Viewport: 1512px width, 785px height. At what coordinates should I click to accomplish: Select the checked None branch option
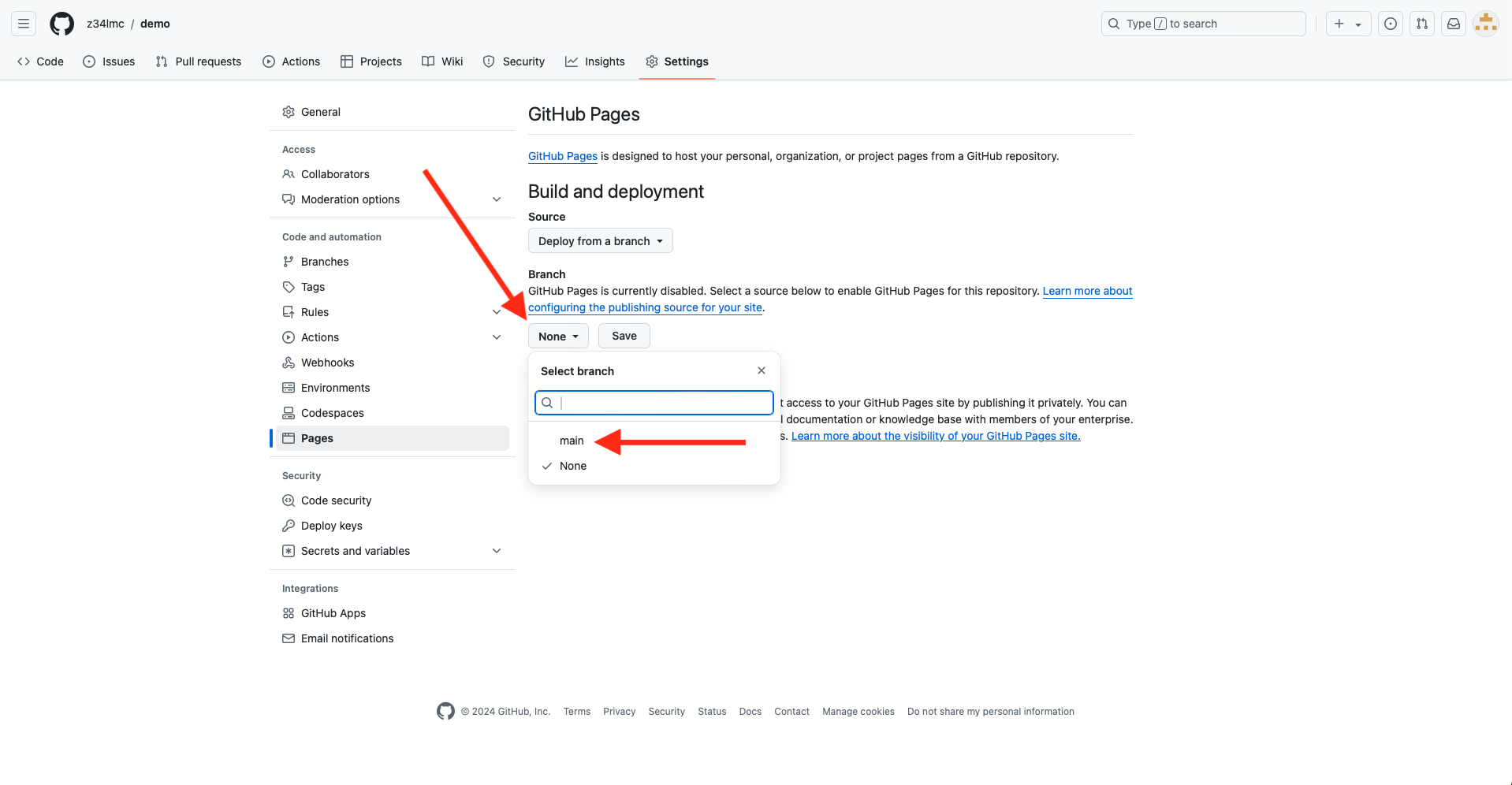pyautogui.click(x=572, y=466)
